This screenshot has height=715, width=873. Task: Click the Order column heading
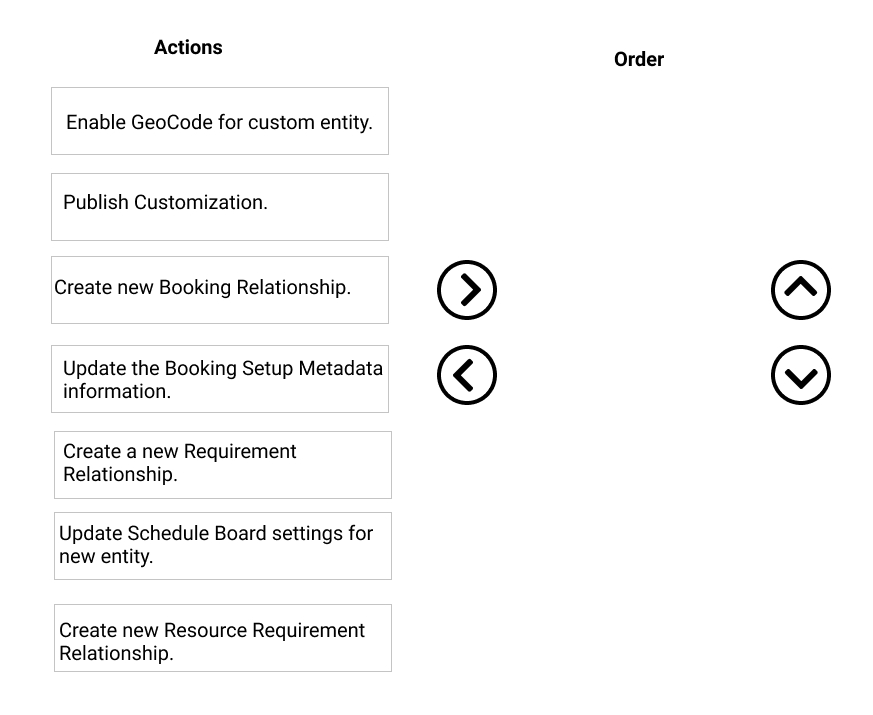[639, 59]
